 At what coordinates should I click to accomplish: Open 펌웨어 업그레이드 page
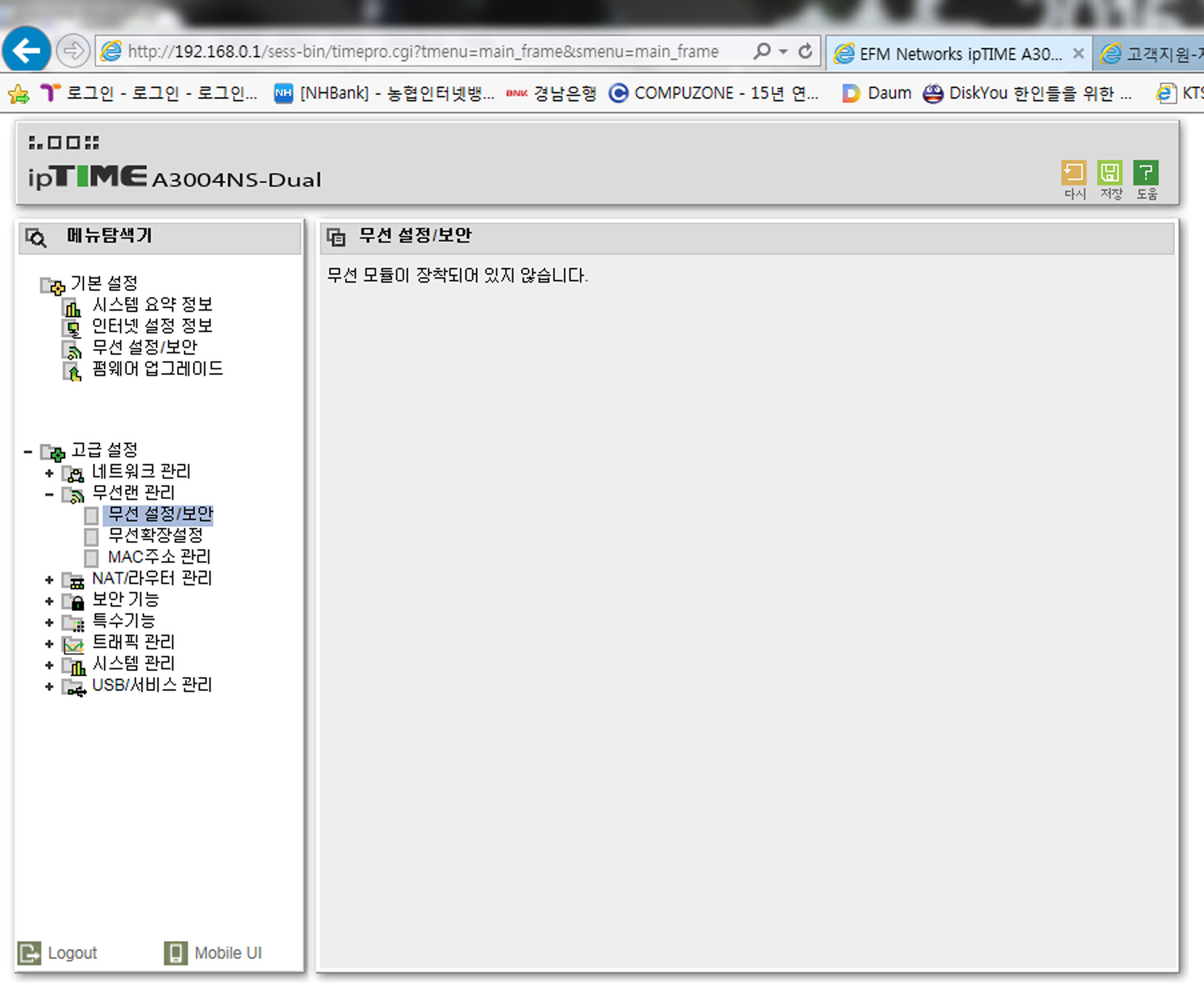157,369
